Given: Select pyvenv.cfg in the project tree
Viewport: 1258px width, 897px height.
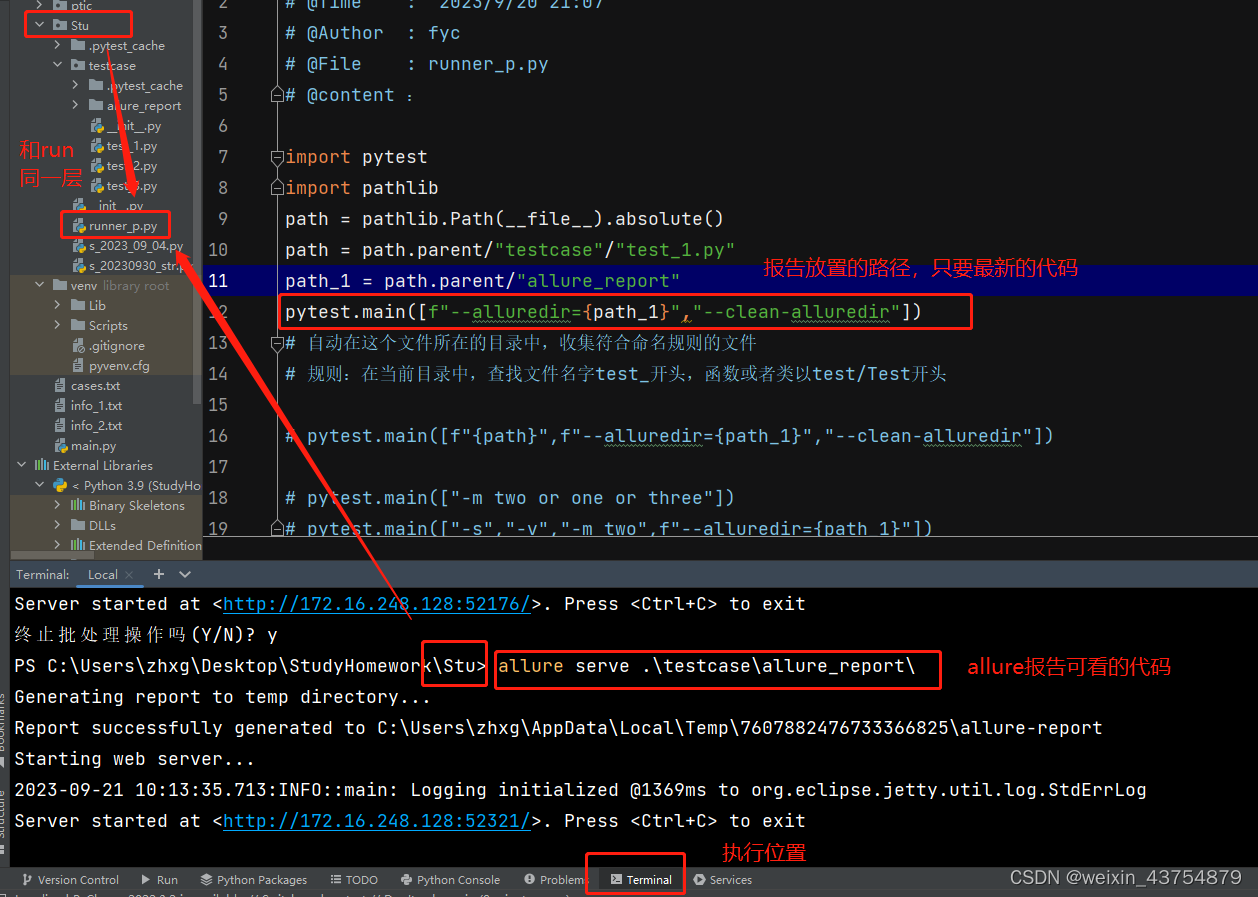Looking at the screenshot, I should pos(119,365).
